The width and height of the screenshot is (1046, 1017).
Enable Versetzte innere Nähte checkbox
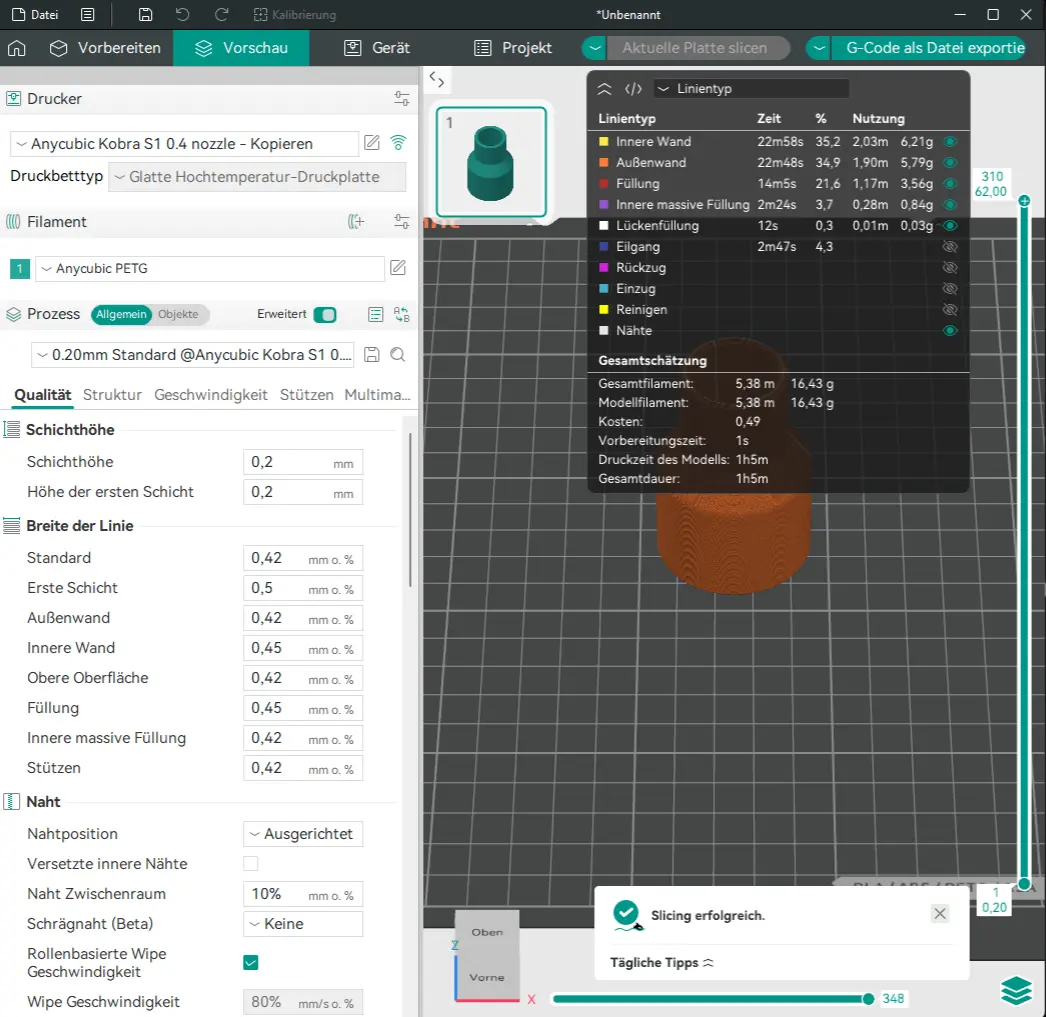[251, 864]
